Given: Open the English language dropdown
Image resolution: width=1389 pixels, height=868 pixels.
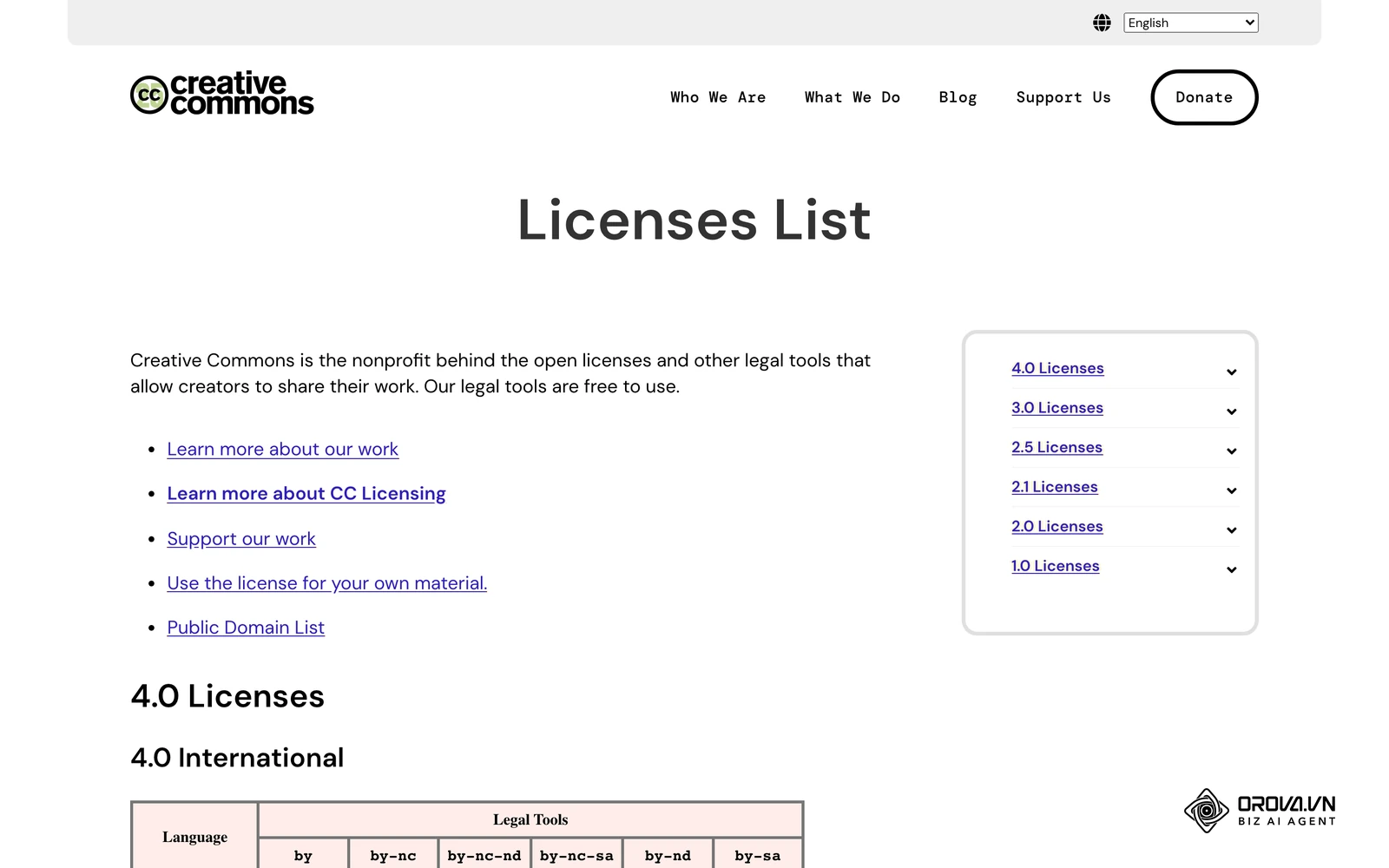Looking at the screenshot, I should (1190, 23).
